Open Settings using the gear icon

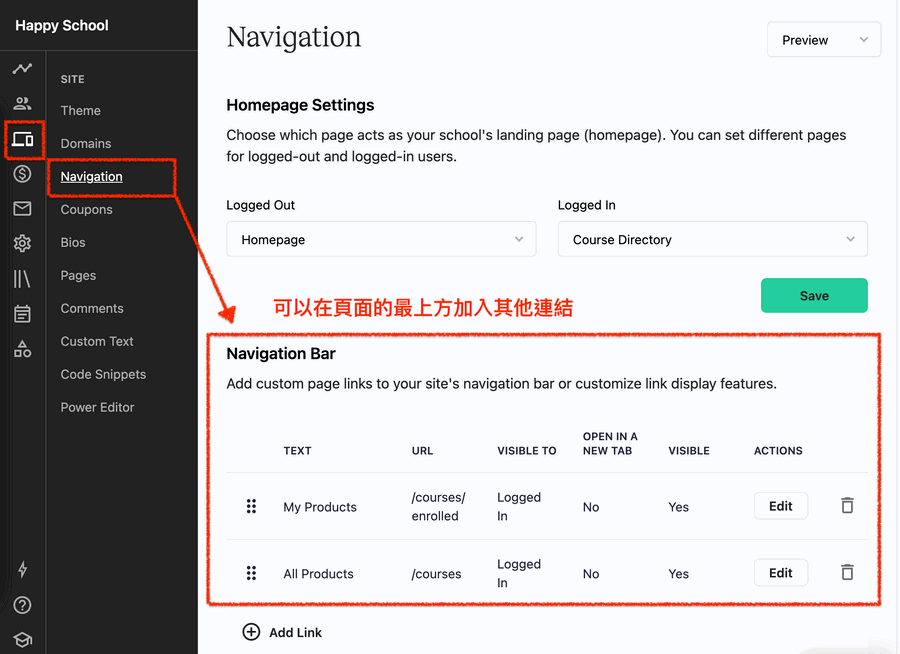(22, 243)
